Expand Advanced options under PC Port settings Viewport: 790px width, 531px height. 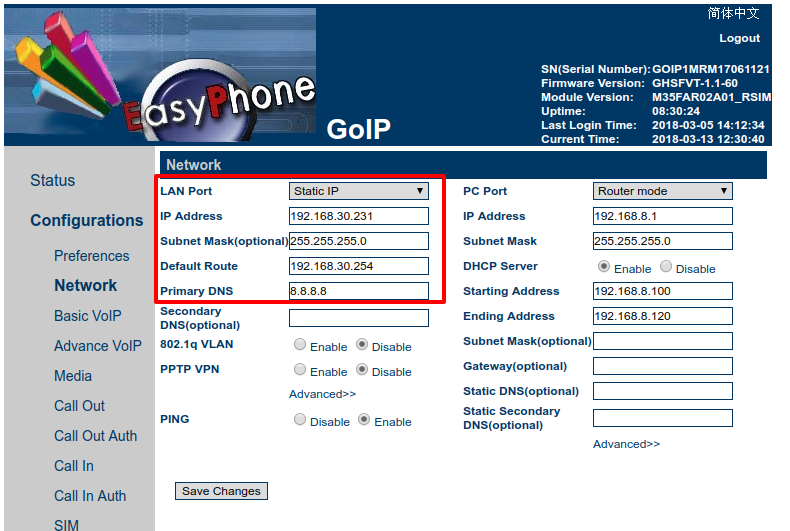pyautogui.click(x=626, y=444)
